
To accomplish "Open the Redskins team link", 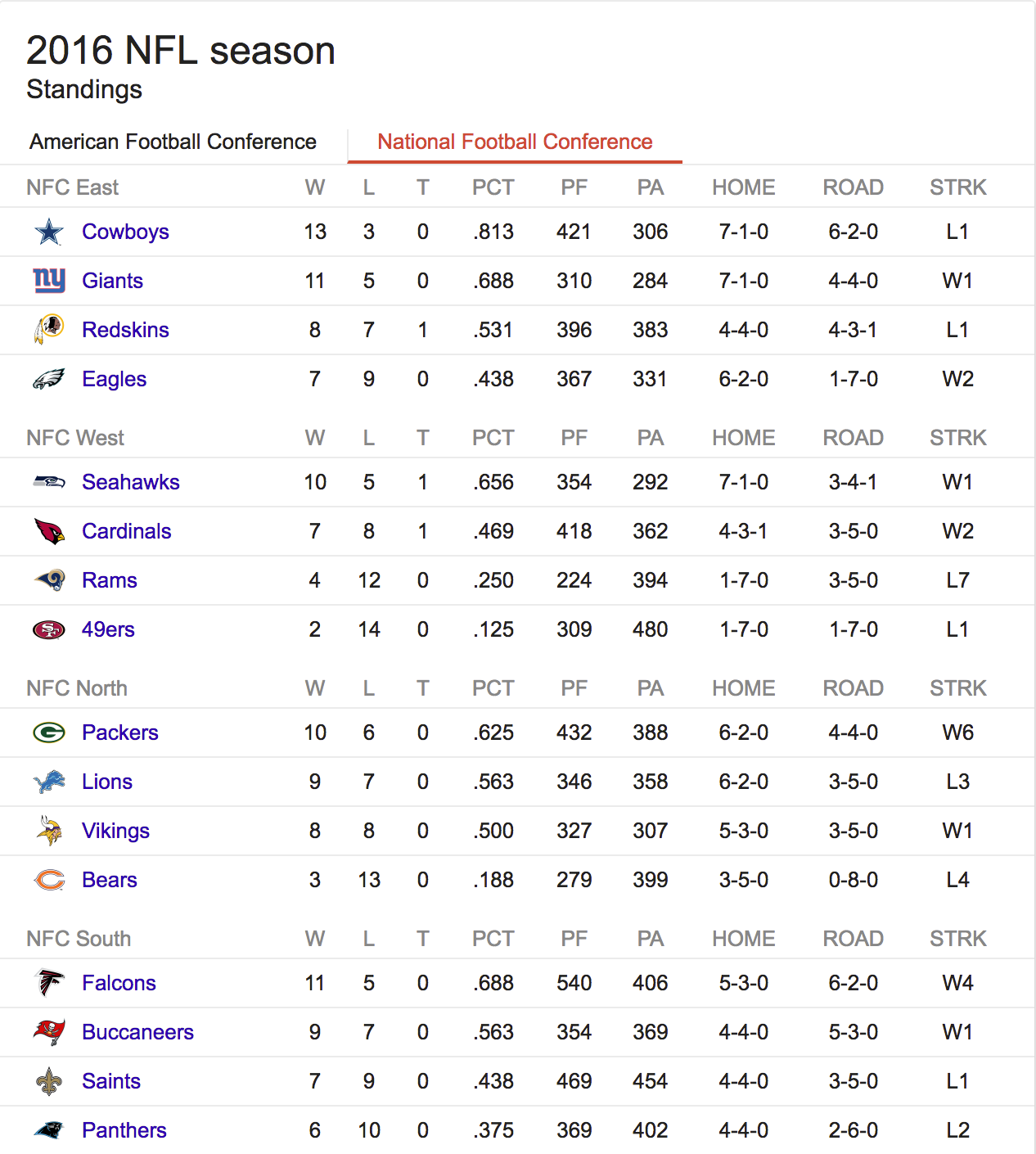I will click(125, 330).
